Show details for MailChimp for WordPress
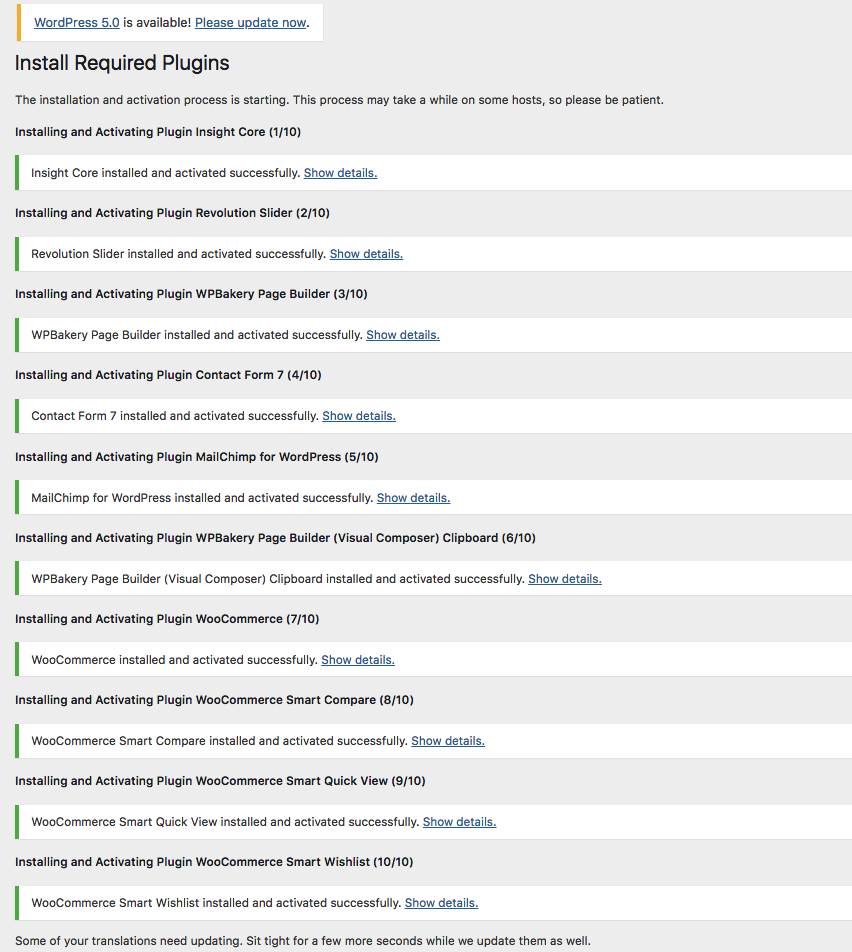 tap(414, 498)
